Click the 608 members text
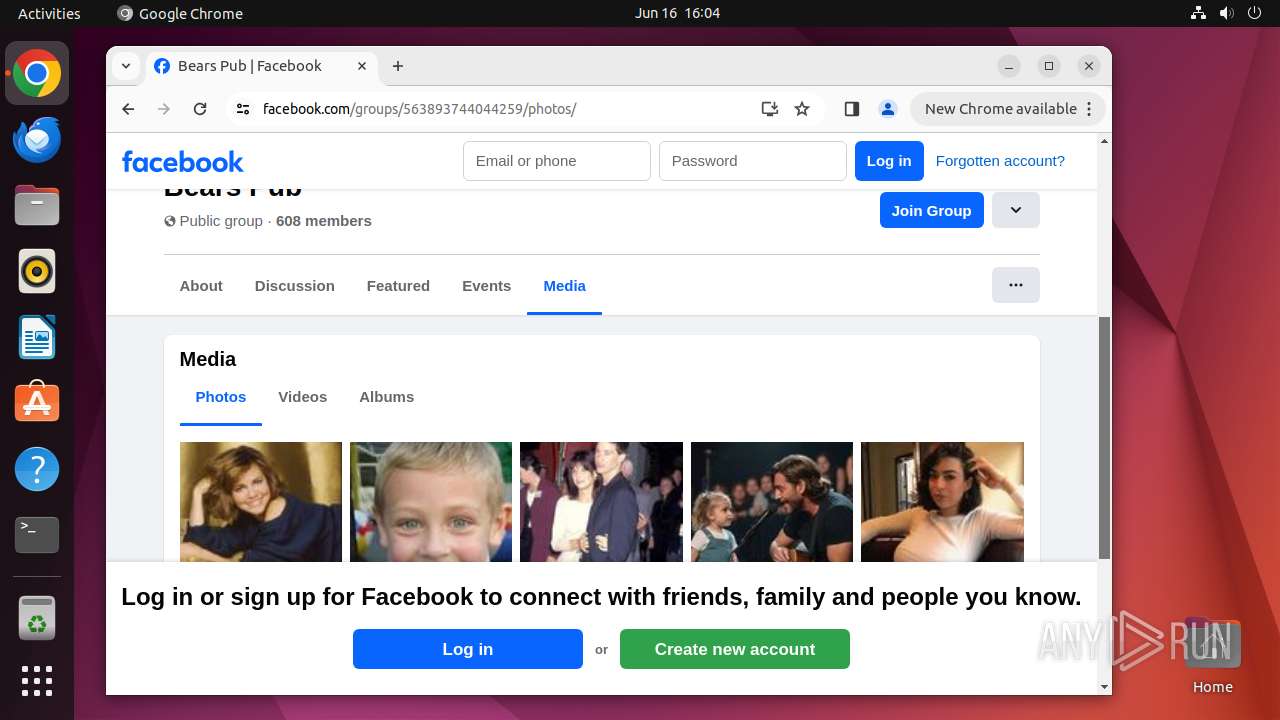Image resolution: width=1280 pixels, height=720 pixels. (x=324, y=221)
